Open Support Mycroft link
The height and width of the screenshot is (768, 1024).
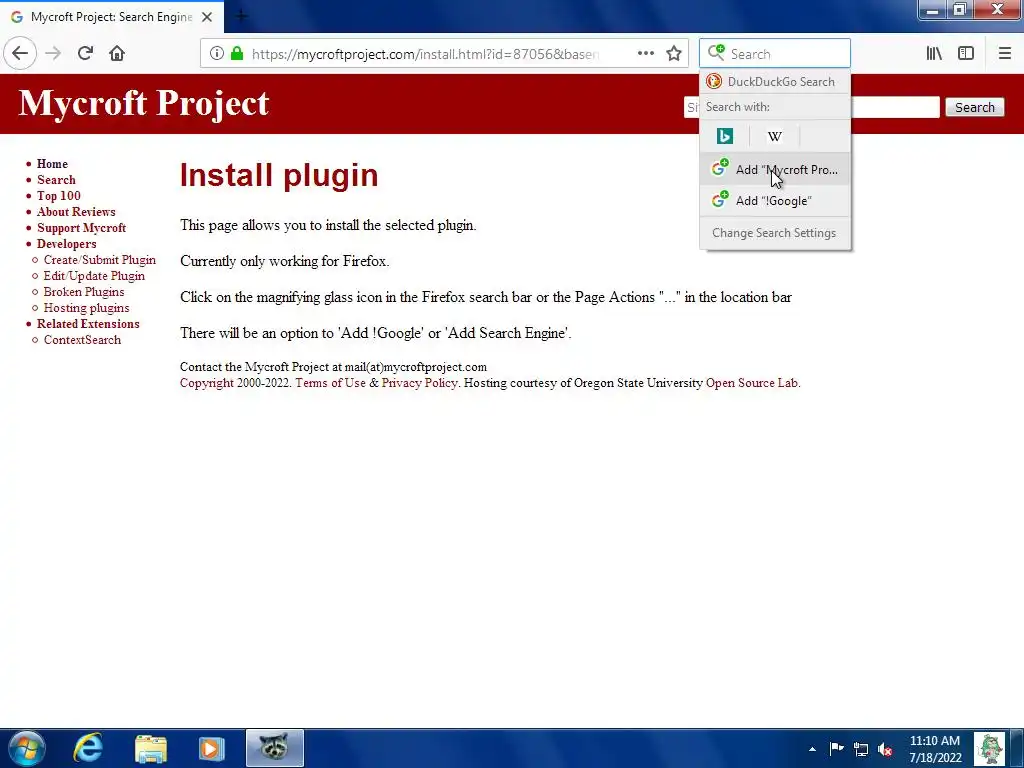tap(81, 228)
